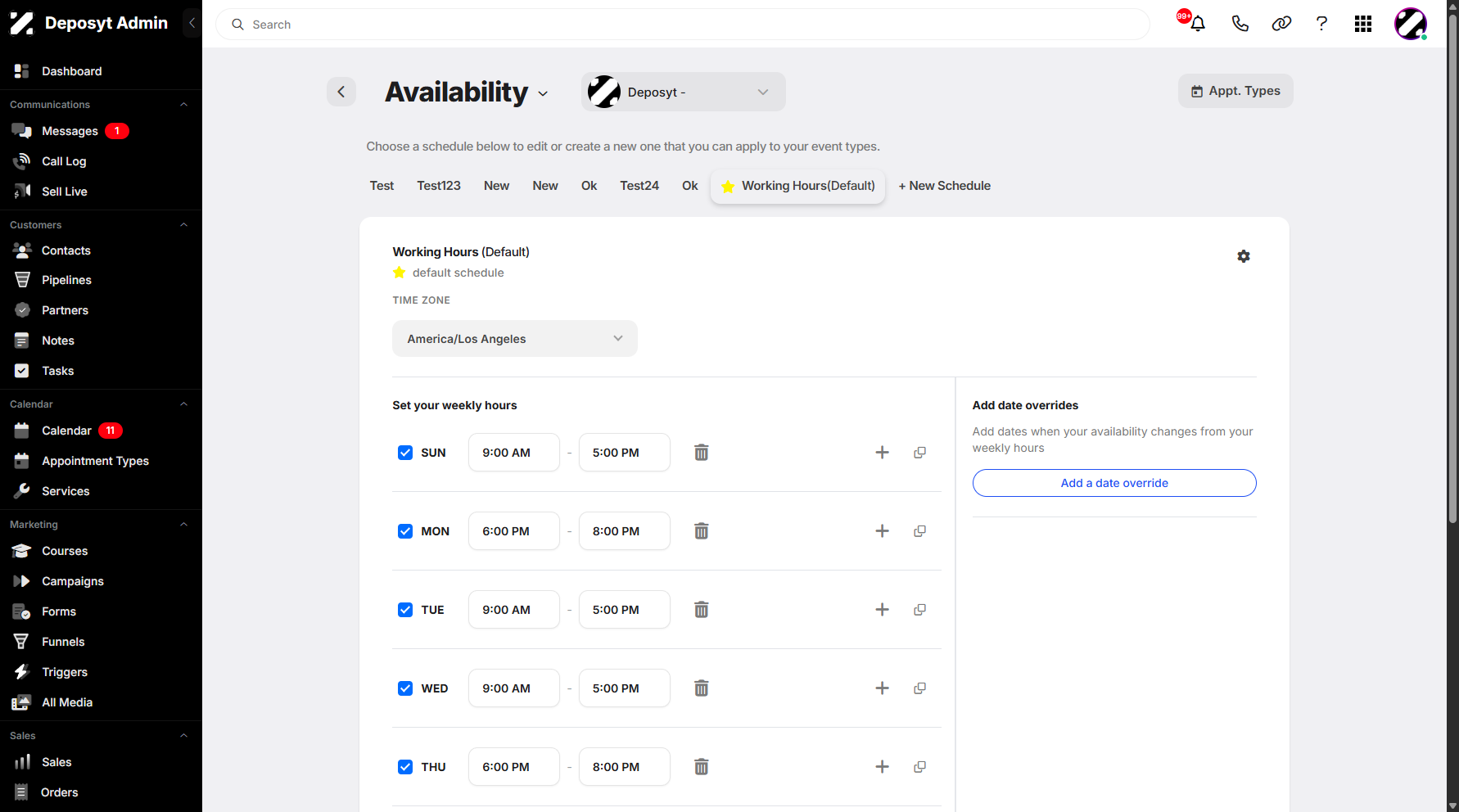The width and height of the screenshot is (1459, 812).
Task: Uncheck the TUE availability checkbox
Action: click(x=405, y=610)
